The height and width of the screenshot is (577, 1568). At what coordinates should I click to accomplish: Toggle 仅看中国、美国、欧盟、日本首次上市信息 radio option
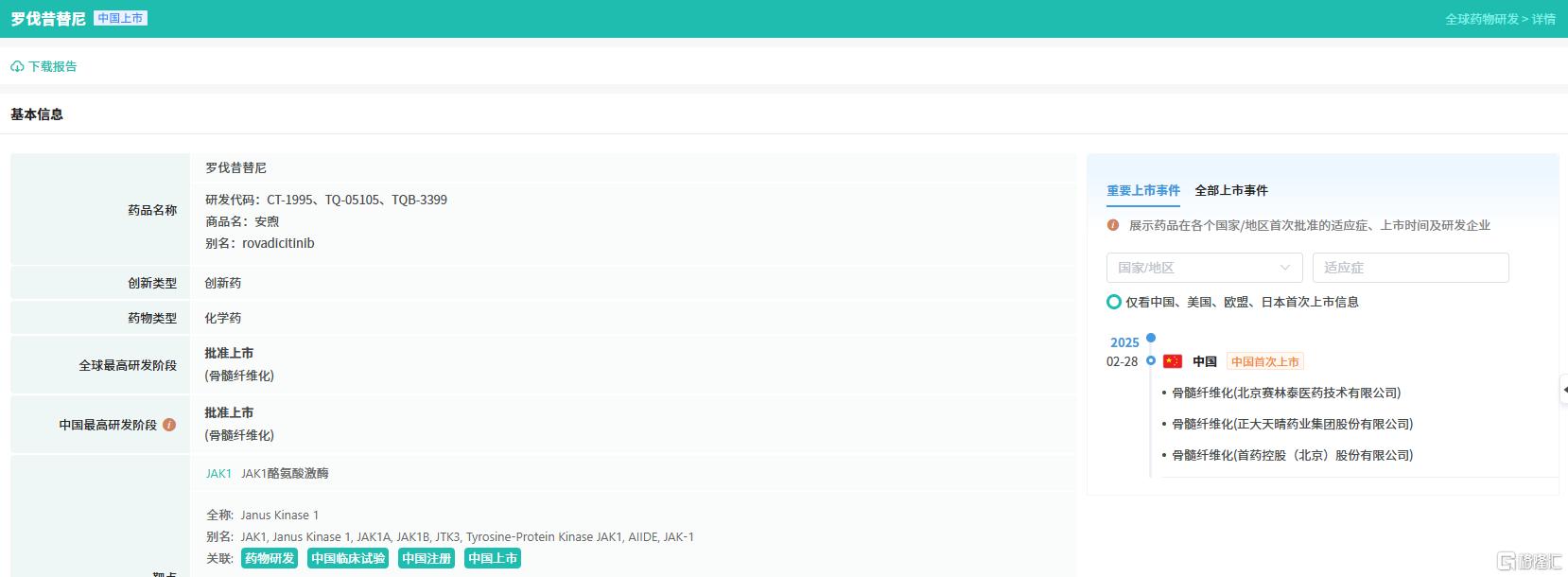1114,302
